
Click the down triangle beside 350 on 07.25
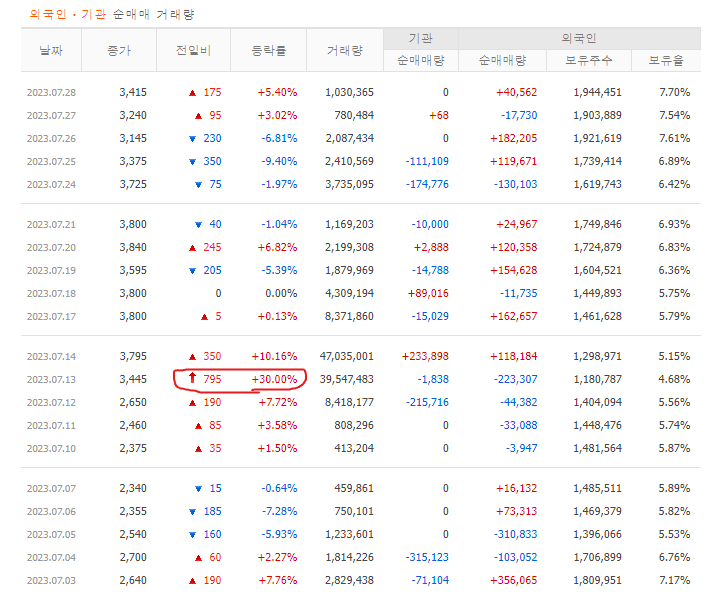click(192, 162)
